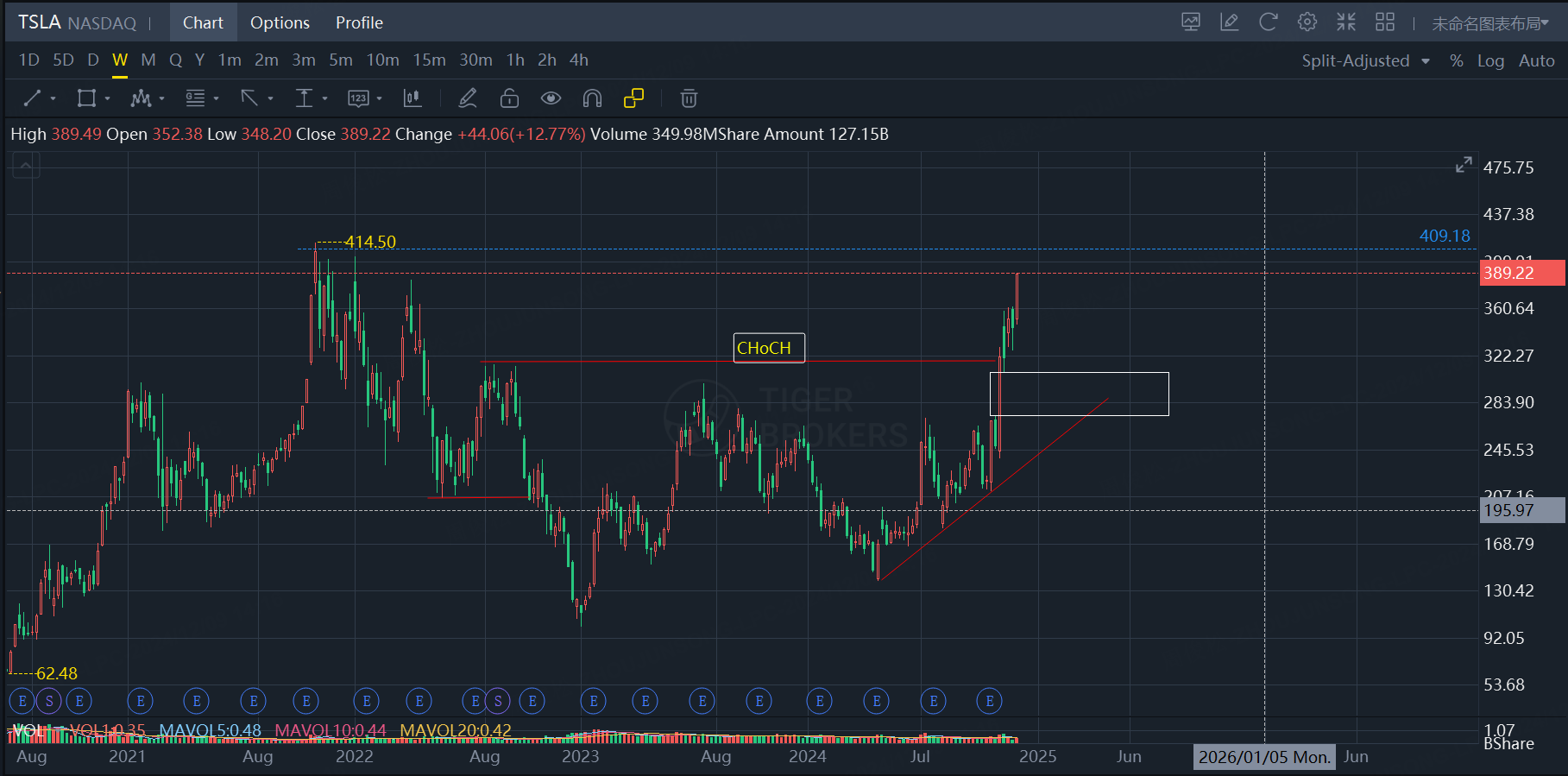Switch to the Options tab
1568x776 pixels.
(280, 22)
